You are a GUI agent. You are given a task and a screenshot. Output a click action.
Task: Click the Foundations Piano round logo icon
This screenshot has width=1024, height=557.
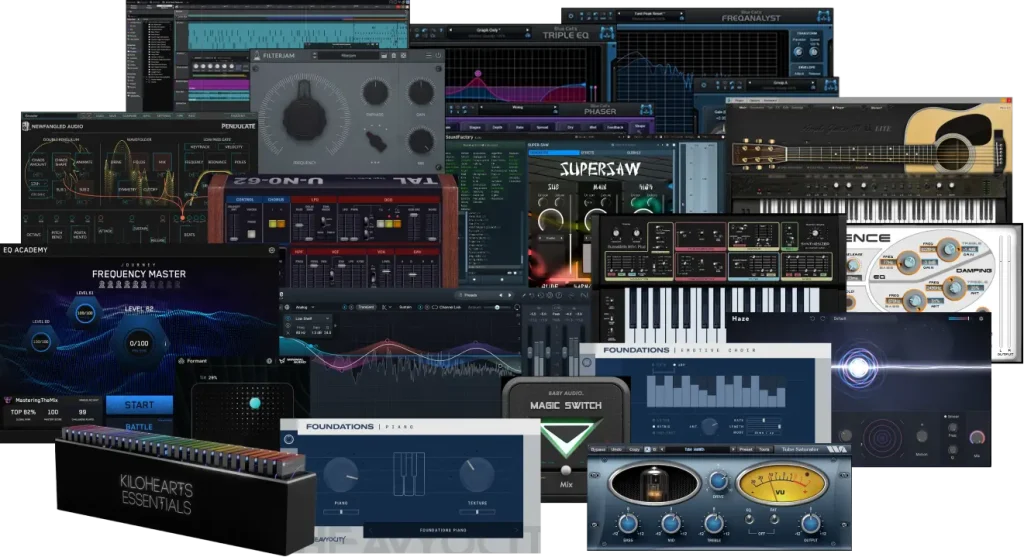tap(289, 439)
